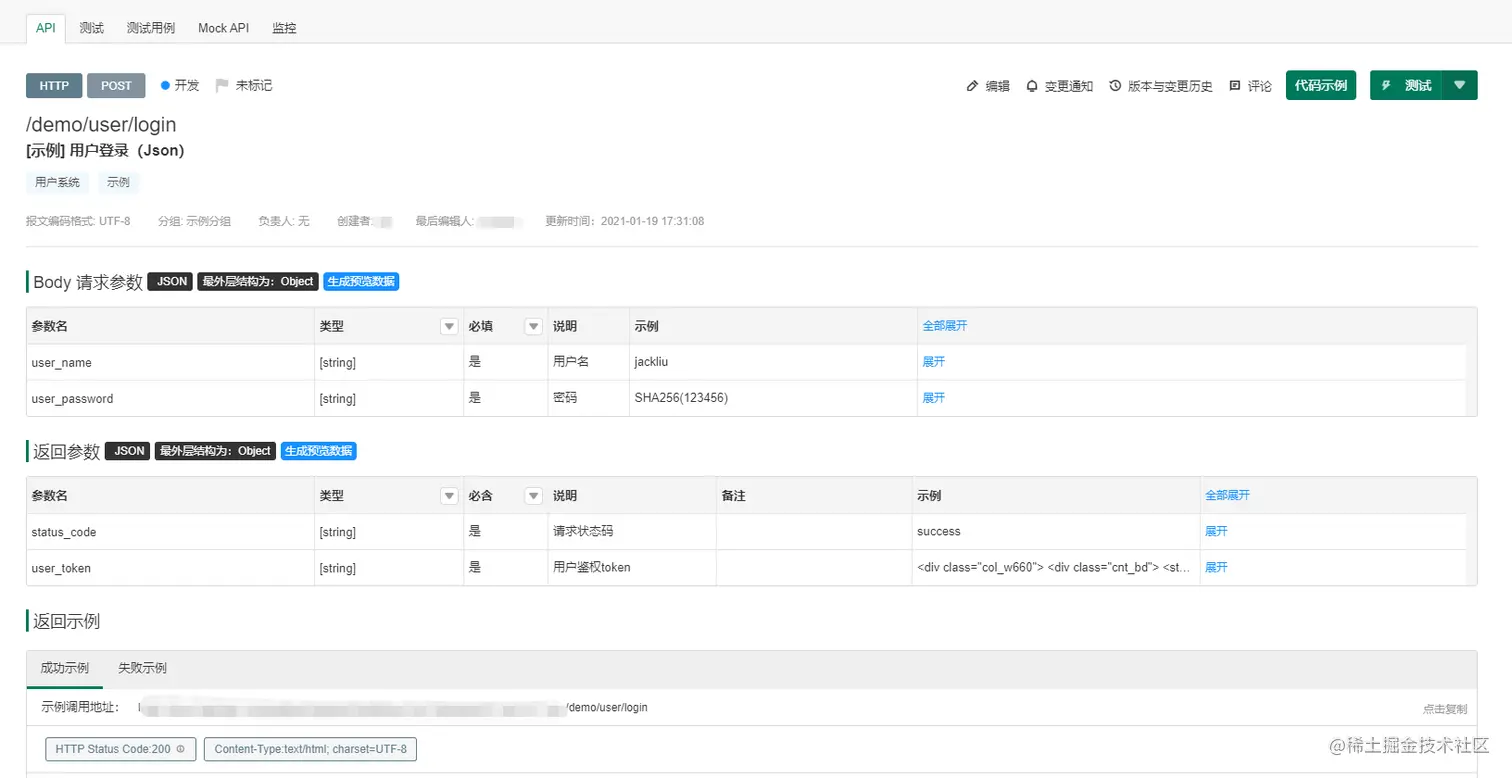Expand all rows in Body 请求参数 table
The image size is (1512, 778).
pyautogui.click(x=944, y=326)
